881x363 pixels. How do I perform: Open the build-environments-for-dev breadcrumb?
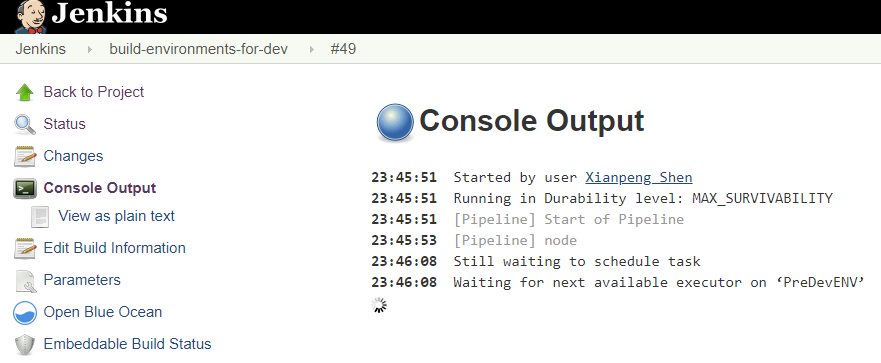click(198, 49)
